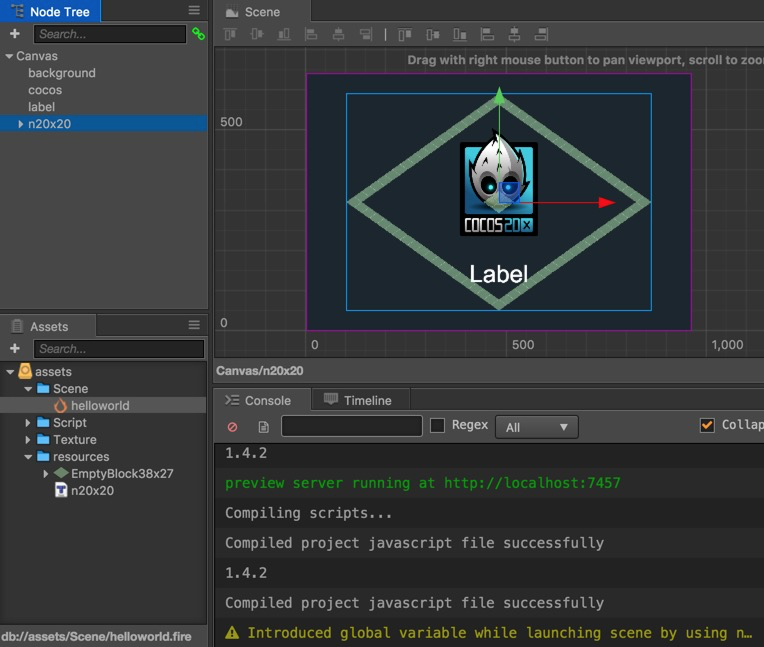The width and height of the screenshot is (764, 647).
Task: Open the console log file icon
Action: click(264, 427)
